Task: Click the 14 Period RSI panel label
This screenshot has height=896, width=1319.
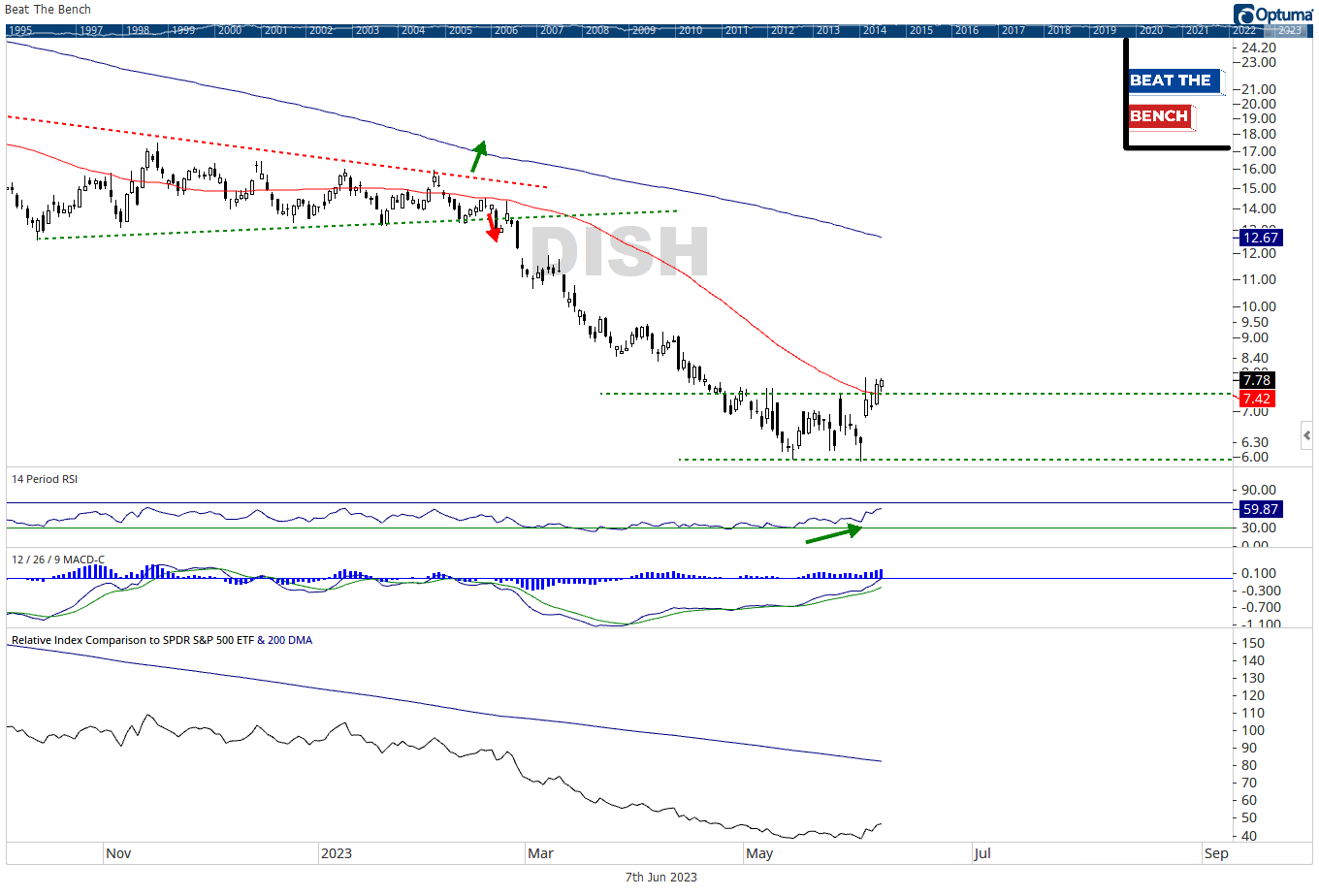Action: (x=45, y=479)
